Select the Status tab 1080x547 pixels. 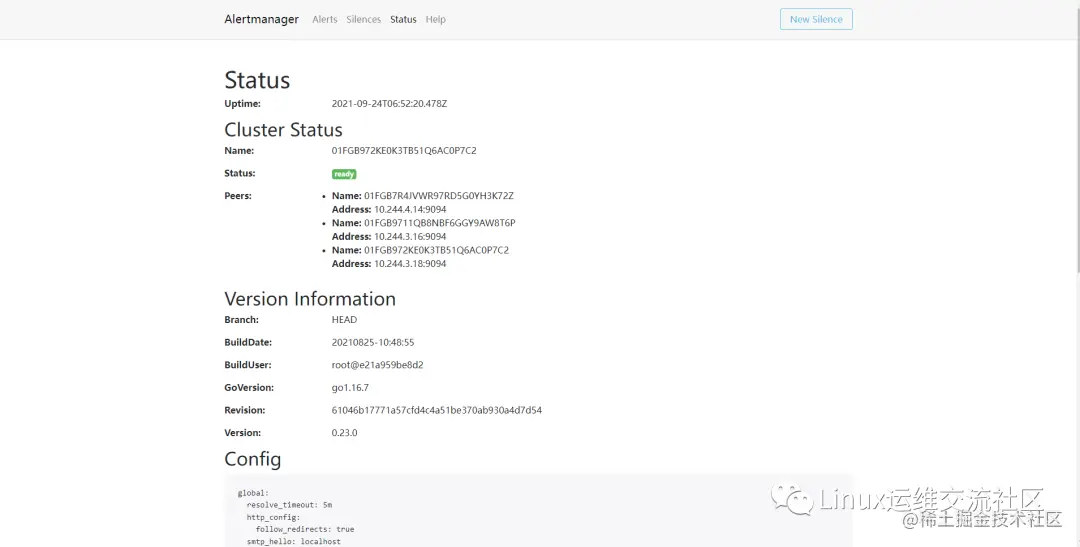[403, 19]
